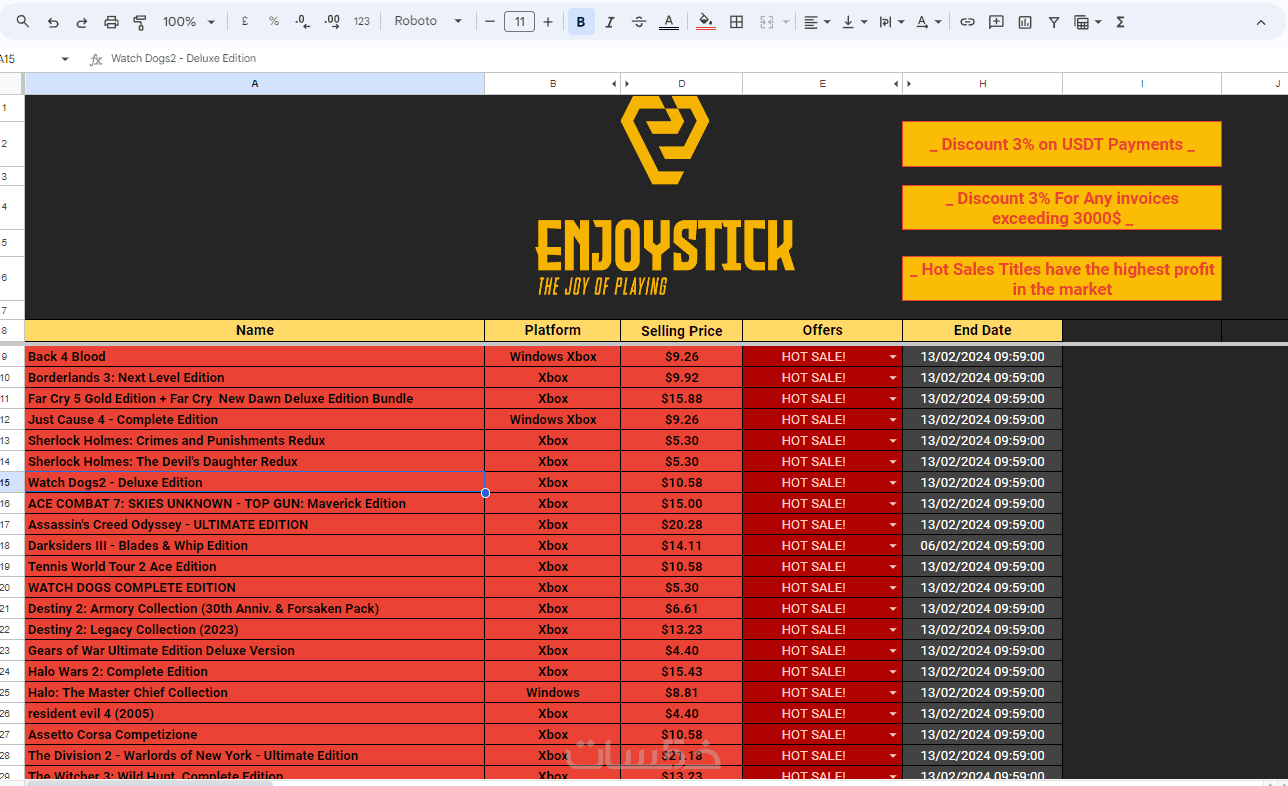The height and width of the screenshot is (786, 1288).
Task: Format as currency with the £ button
Action: (245, 22)
